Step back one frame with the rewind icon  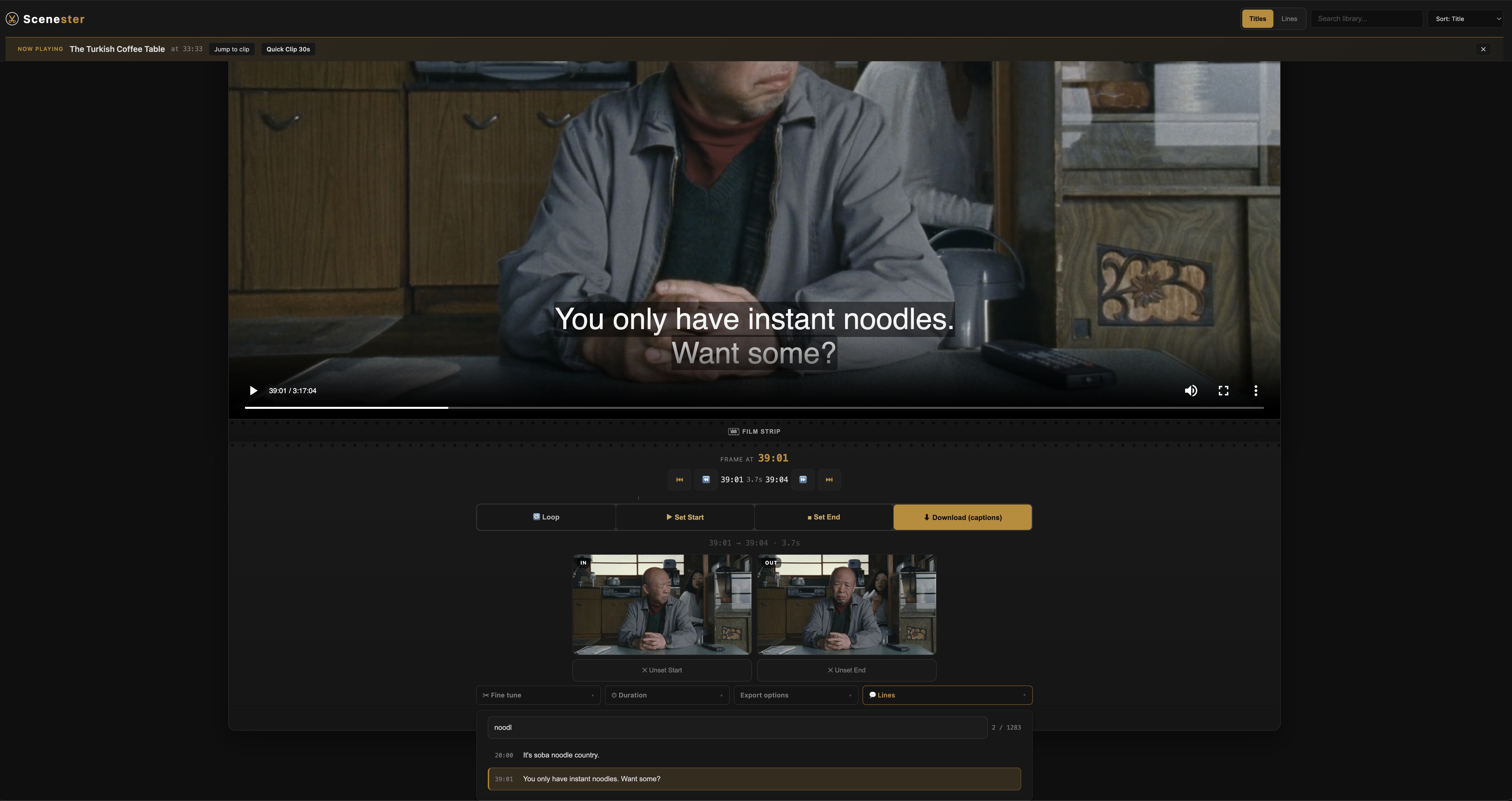click(x=706, y=480)
